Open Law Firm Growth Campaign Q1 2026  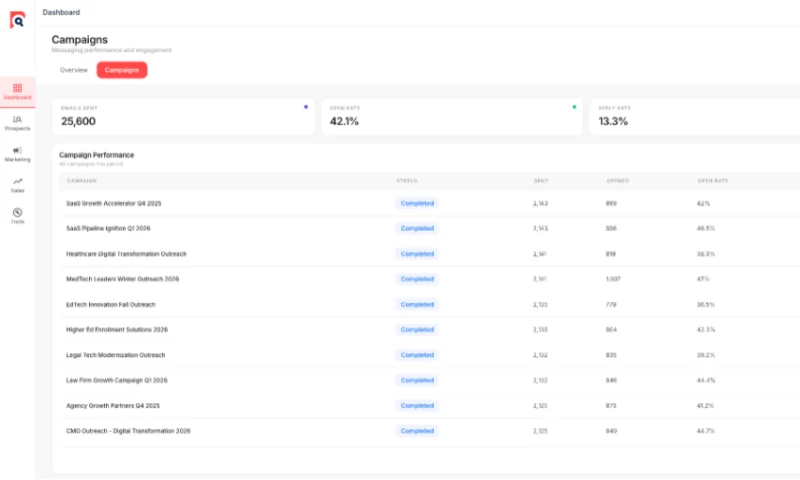coord(117,380)
